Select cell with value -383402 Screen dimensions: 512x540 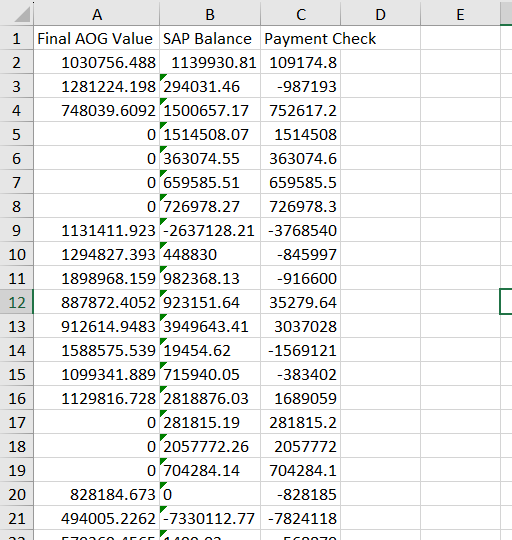click(301, 374)
